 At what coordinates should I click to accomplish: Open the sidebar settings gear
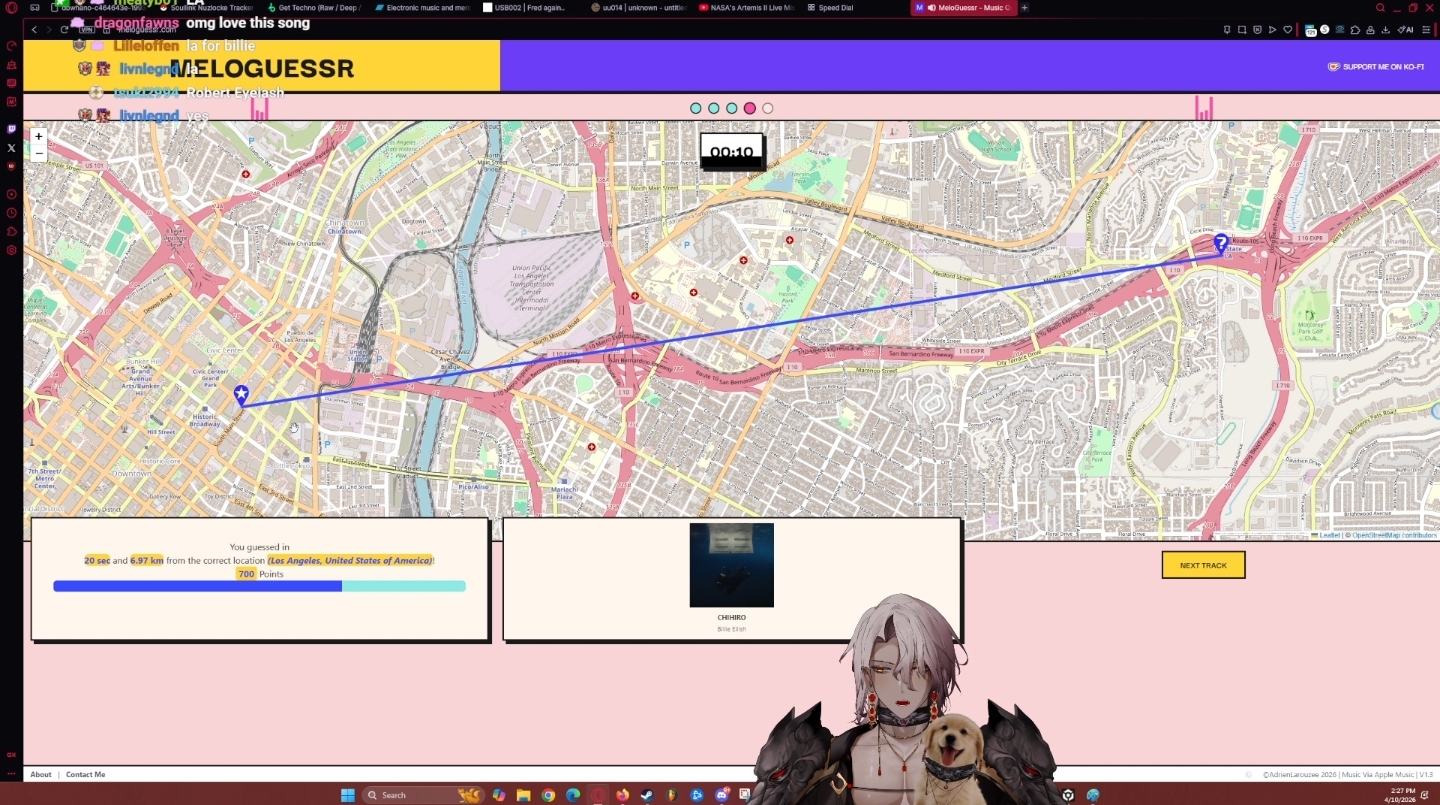point(11,250)
